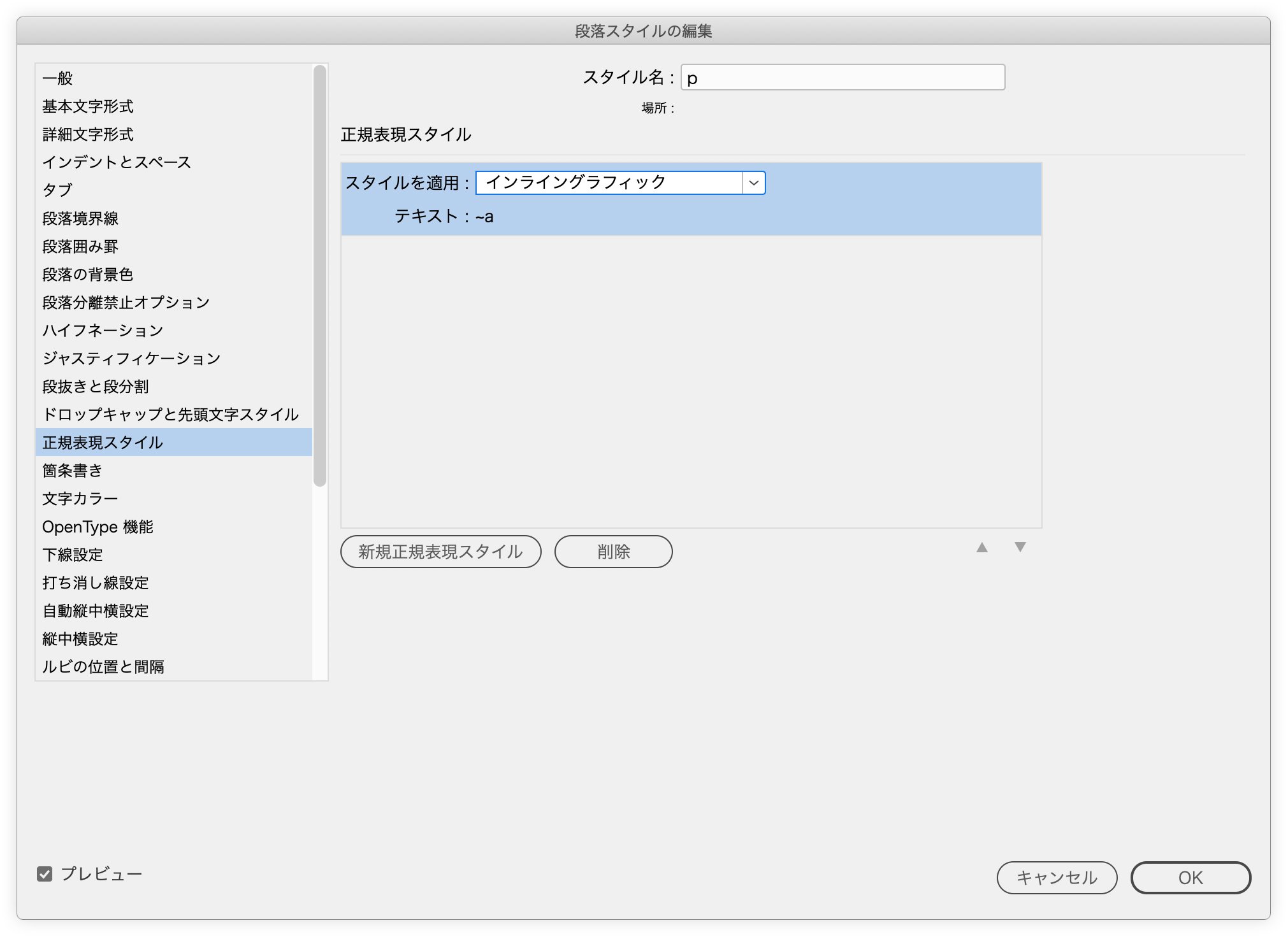
Task: Click the テキスト ~a expression field
Action: click(x=484, y=217)
